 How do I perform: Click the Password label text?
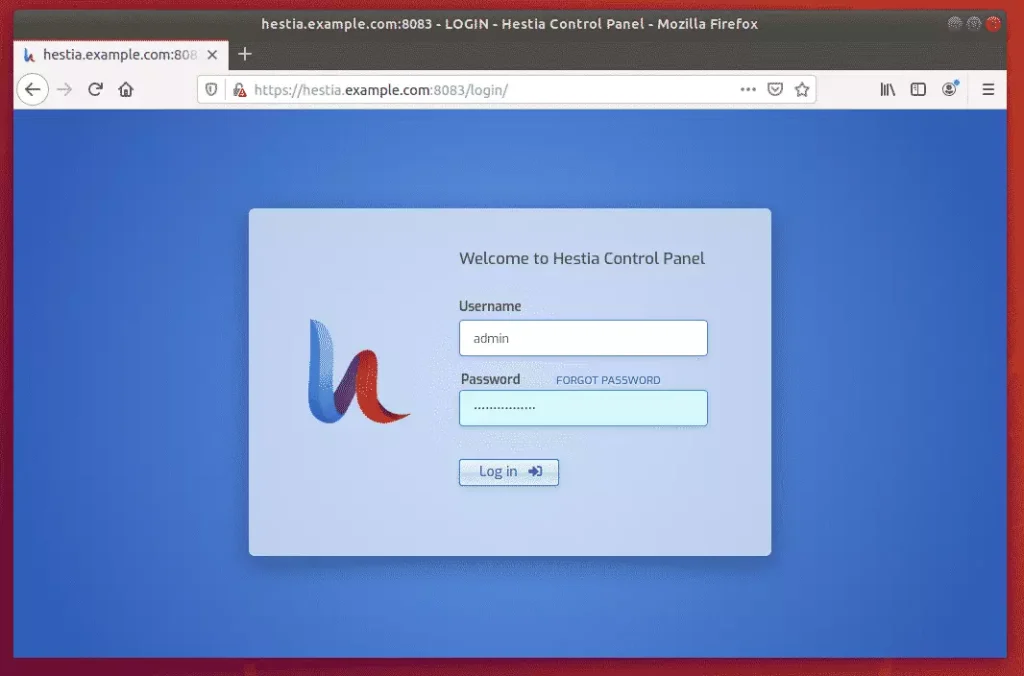[x=490, y=379]
